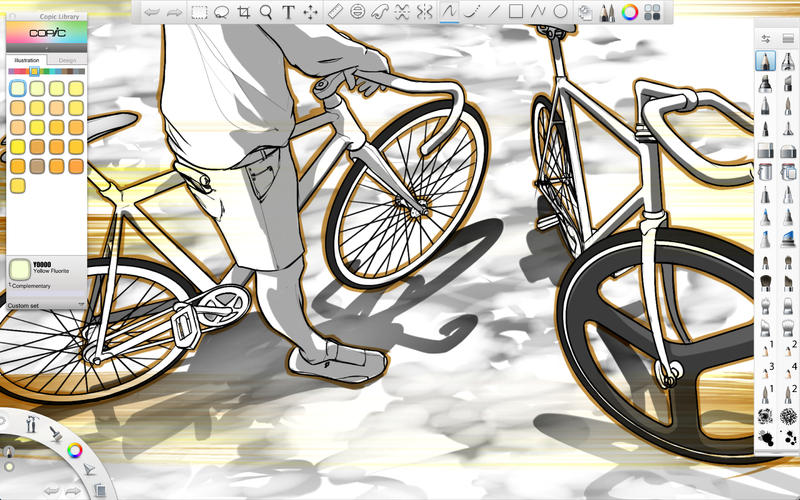The width and height of the screenshot is (800, 500).
Task: Collapse the Copic logo header arrow
Action: (x=45, y=49)
